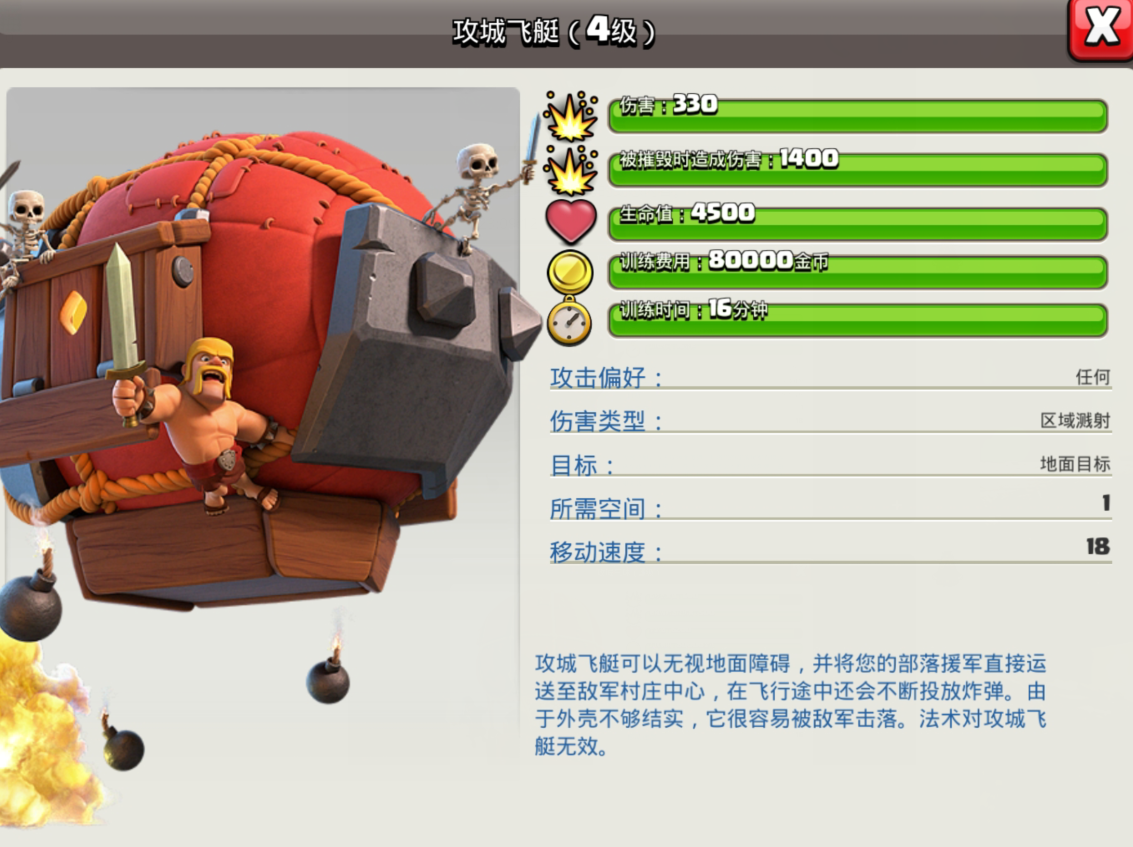Select the 生命值: 4500 health bar
The width and height of the screenshot is (1133, 847).
tap(858, 223)
